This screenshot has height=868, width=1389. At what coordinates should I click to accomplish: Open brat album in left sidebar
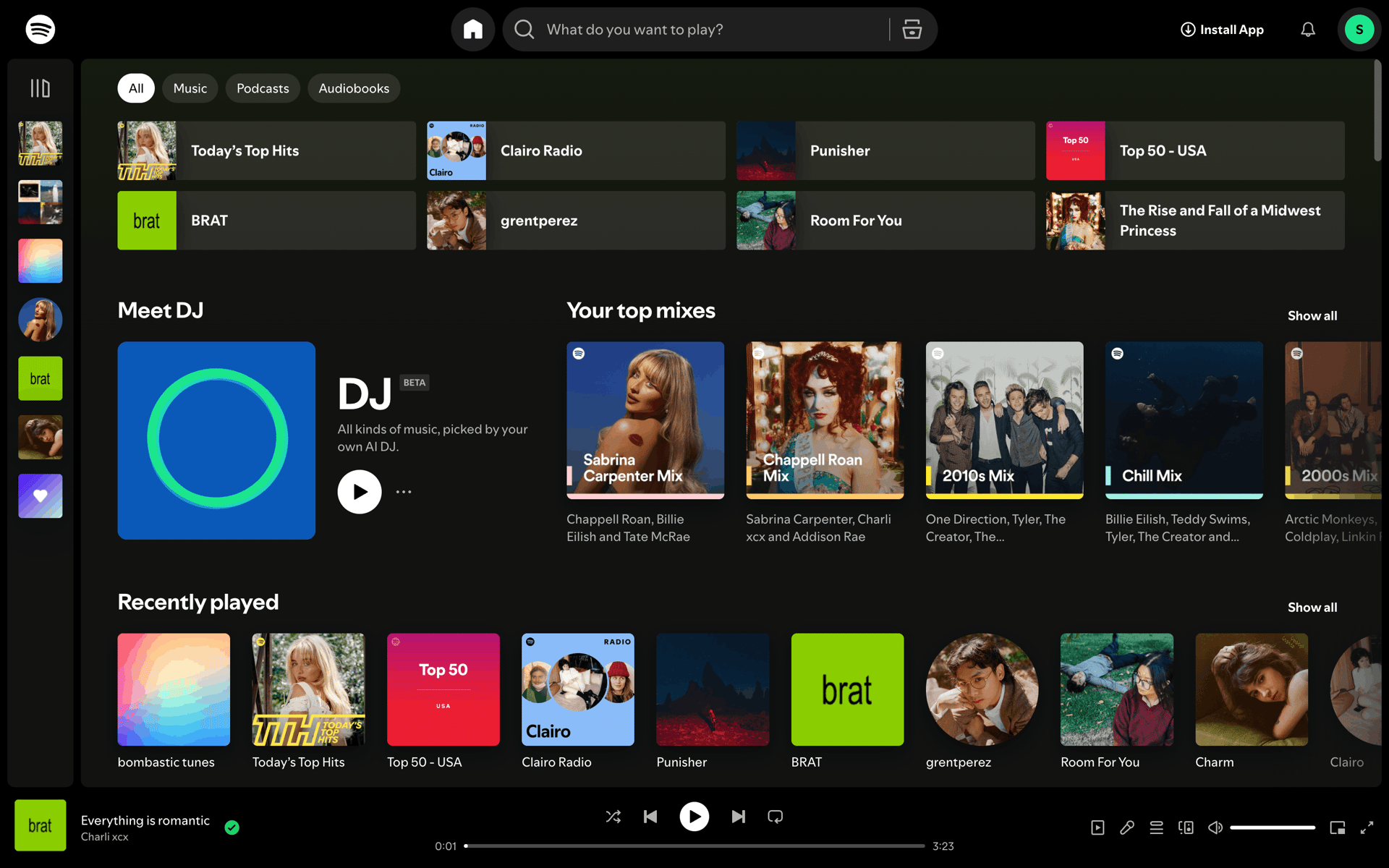(x=40, y=378)
